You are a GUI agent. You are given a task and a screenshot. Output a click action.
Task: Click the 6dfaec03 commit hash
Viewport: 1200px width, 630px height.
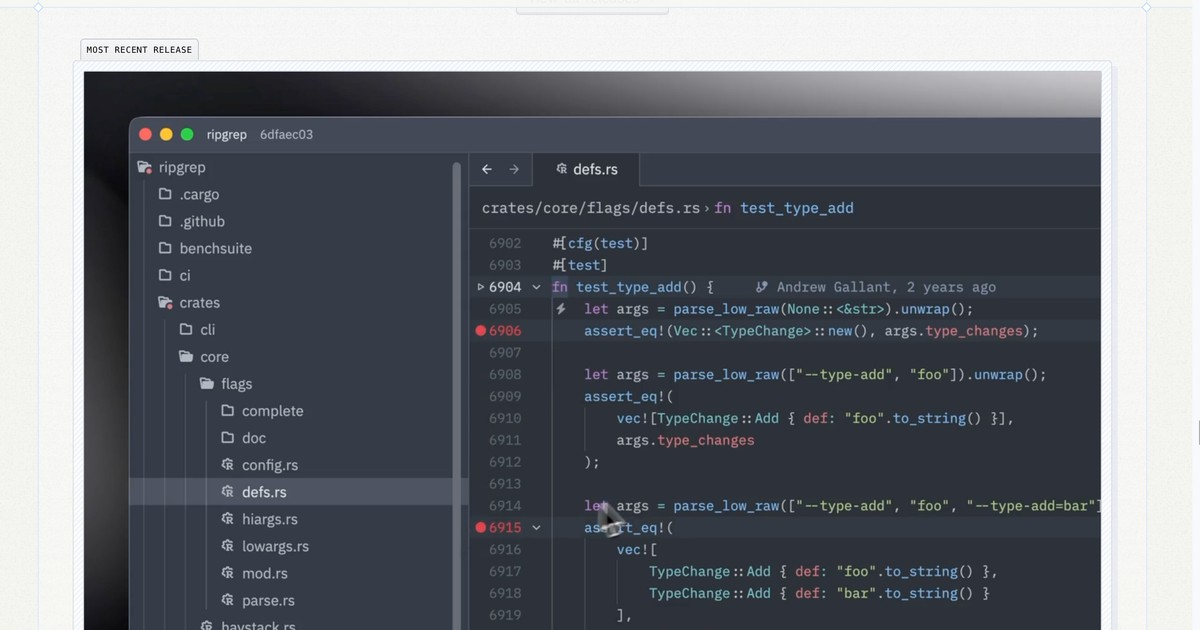286,134
